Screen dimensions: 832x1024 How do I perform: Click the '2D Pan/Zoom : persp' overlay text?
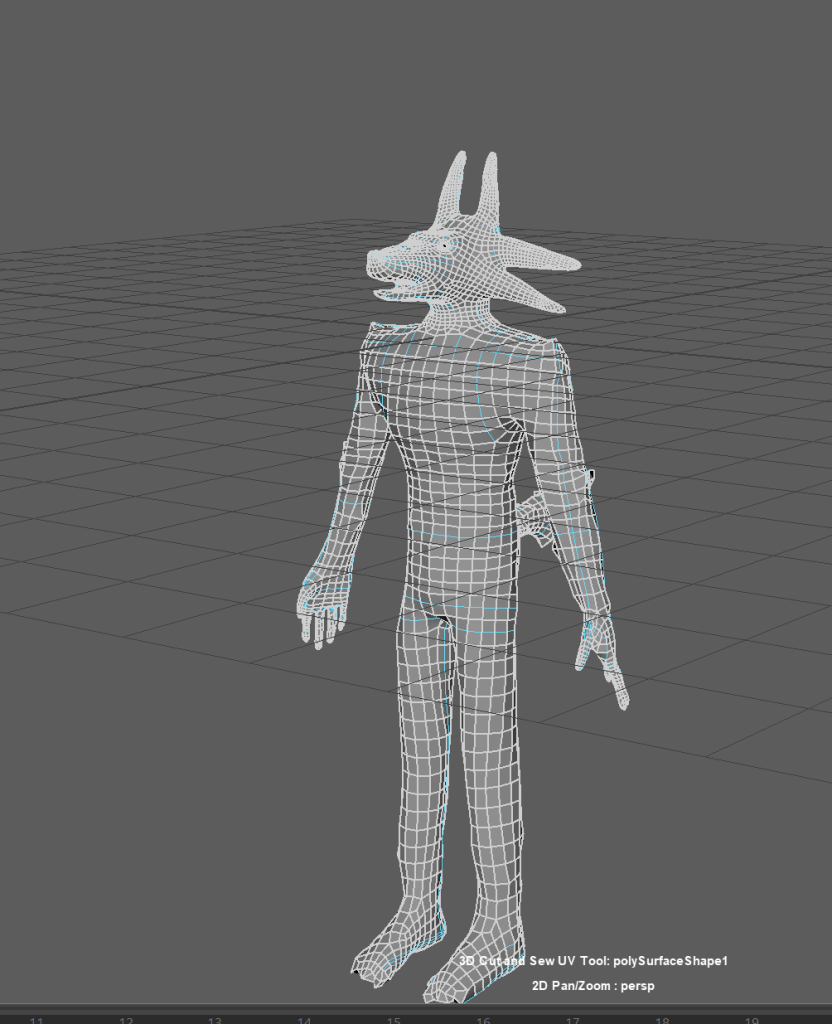click(x=593, y=985)
